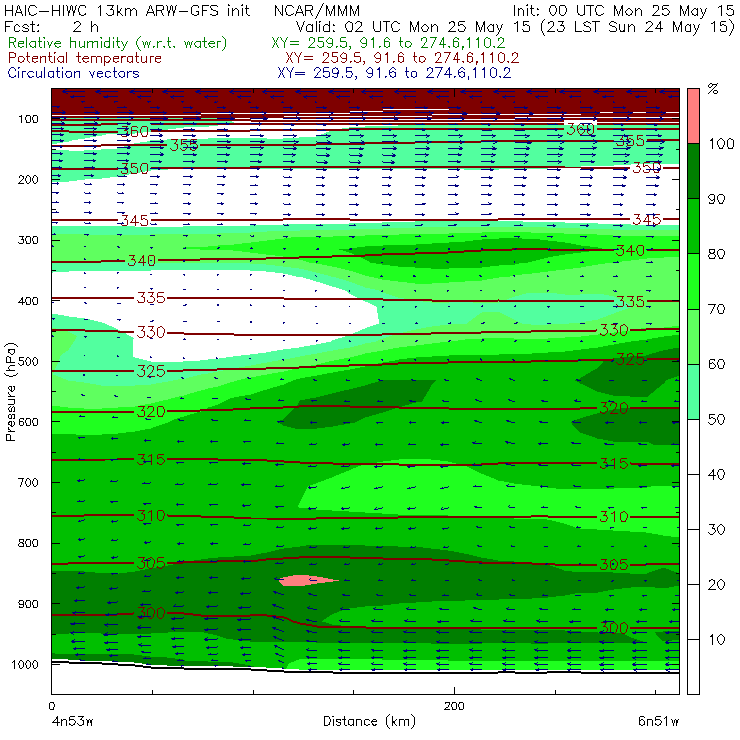Click the blue 'Circulation vectors' legend label
740x740 pixels.
click(x=73, y=73)
